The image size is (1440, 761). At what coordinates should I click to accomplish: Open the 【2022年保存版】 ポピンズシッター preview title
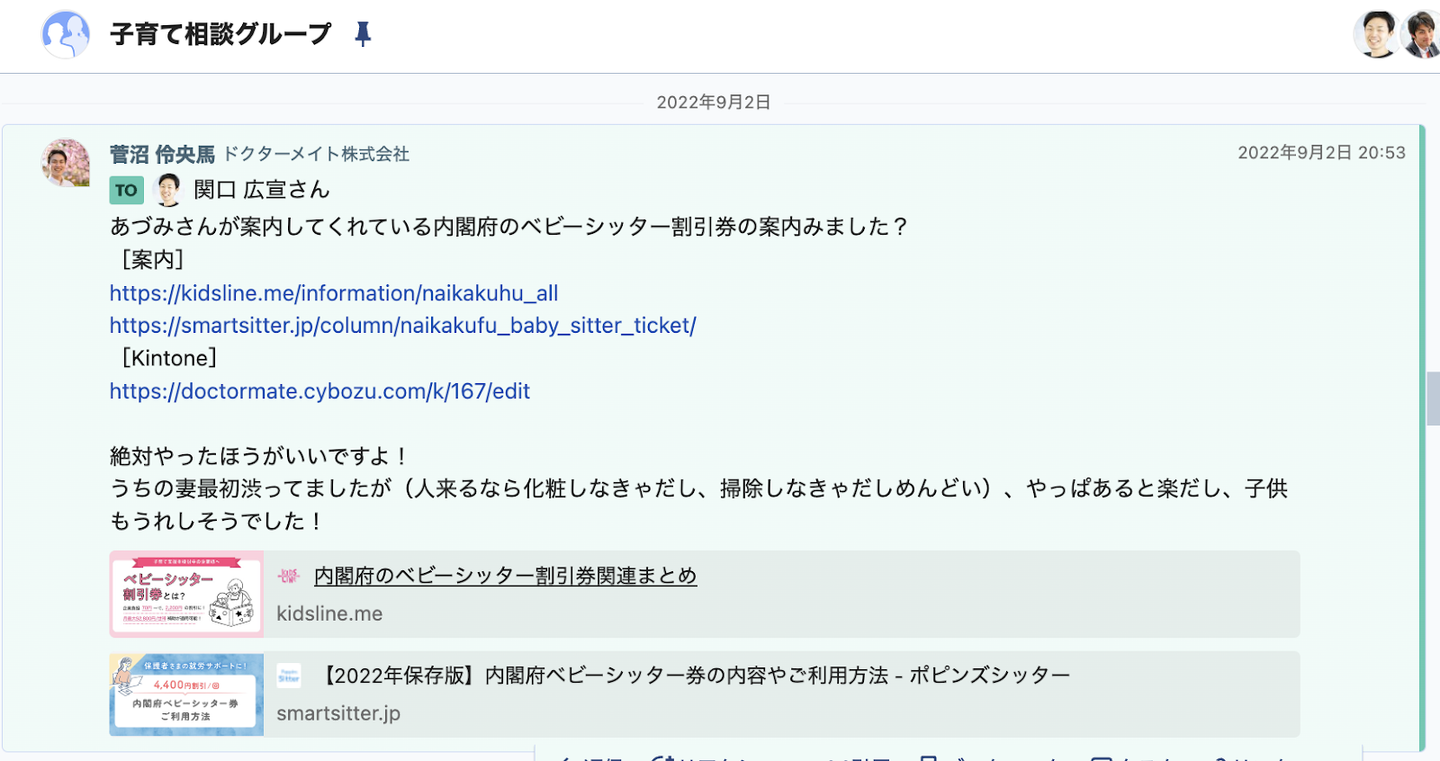(696, 676)
